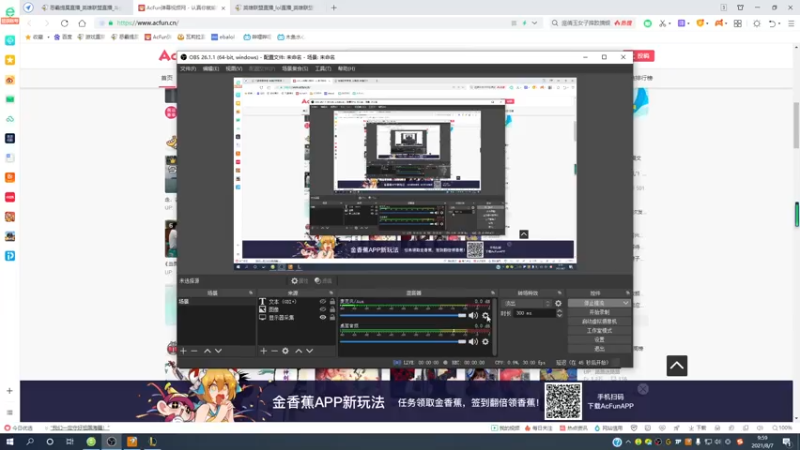
Task: Open the browser hamburger main menu
Action: 791,23
